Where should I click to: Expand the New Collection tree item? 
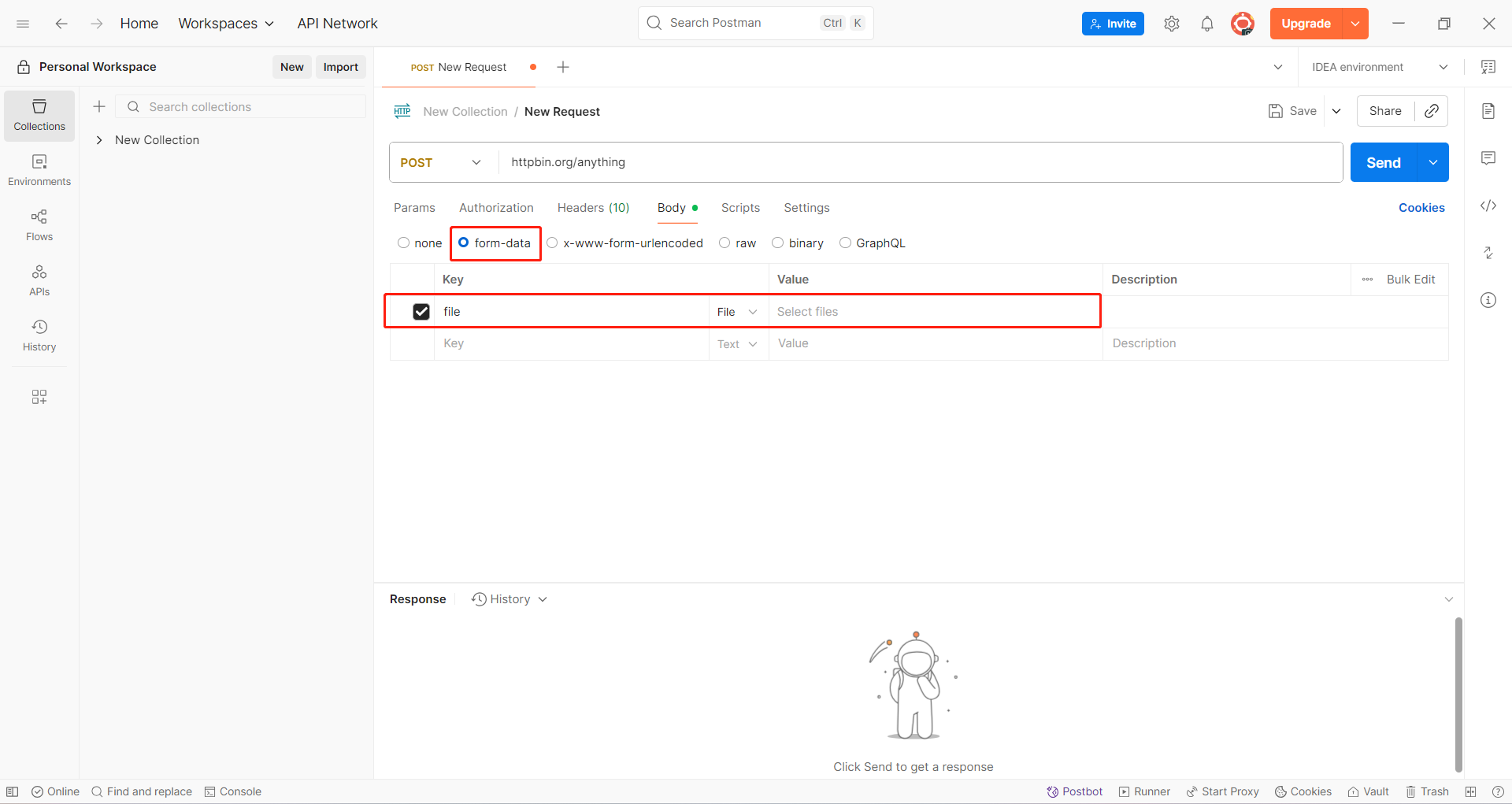[99, 139]
